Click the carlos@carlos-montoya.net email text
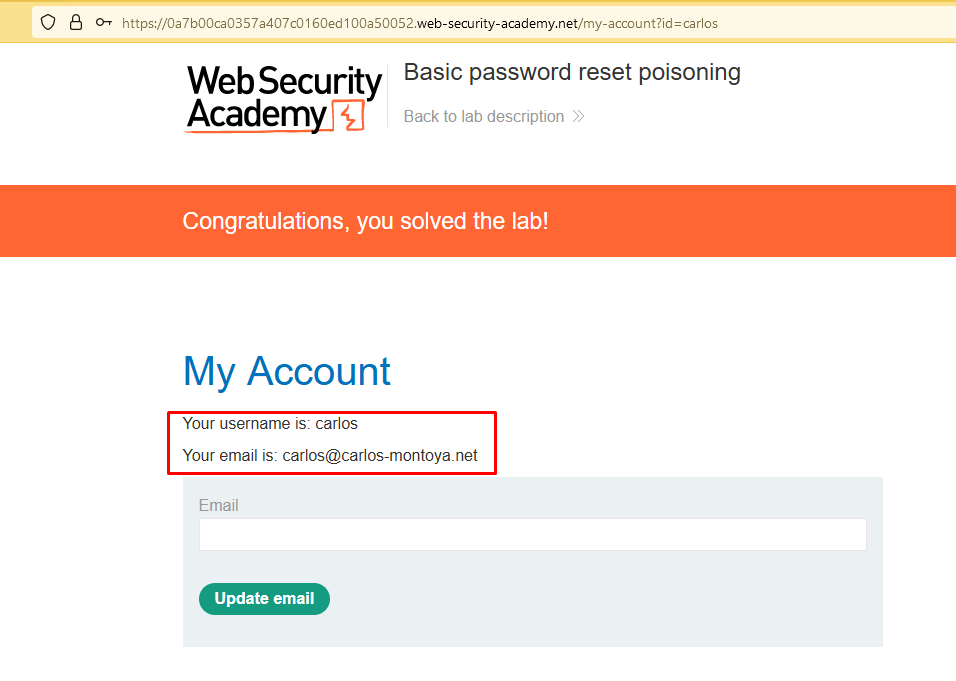 380,456
